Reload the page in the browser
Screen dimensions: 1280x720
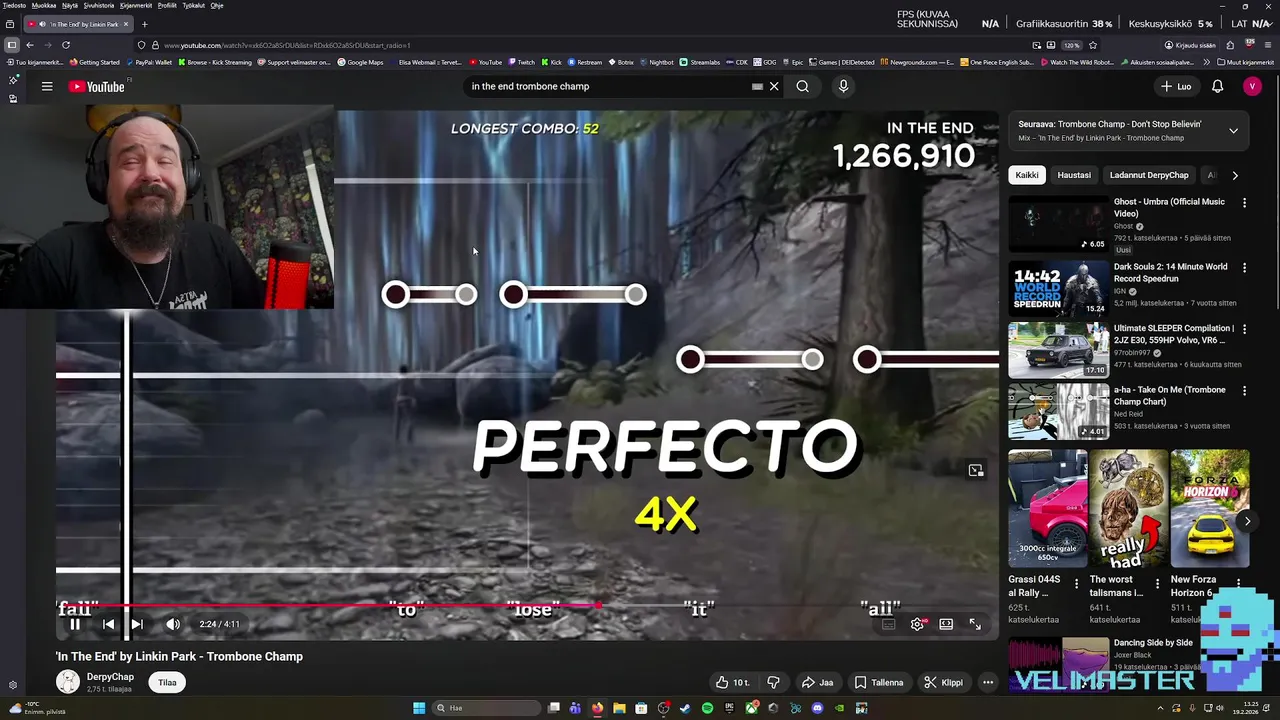click(x=66, y=45)
